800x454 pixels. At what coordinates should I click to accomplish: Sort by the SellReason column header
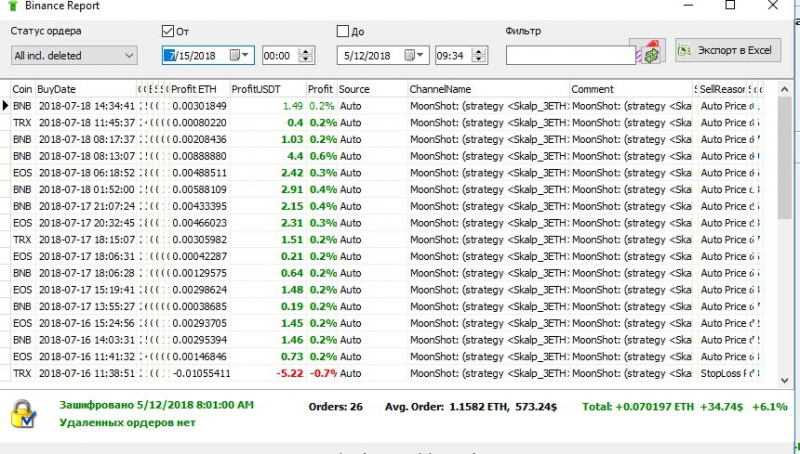[x=721, y=89]
